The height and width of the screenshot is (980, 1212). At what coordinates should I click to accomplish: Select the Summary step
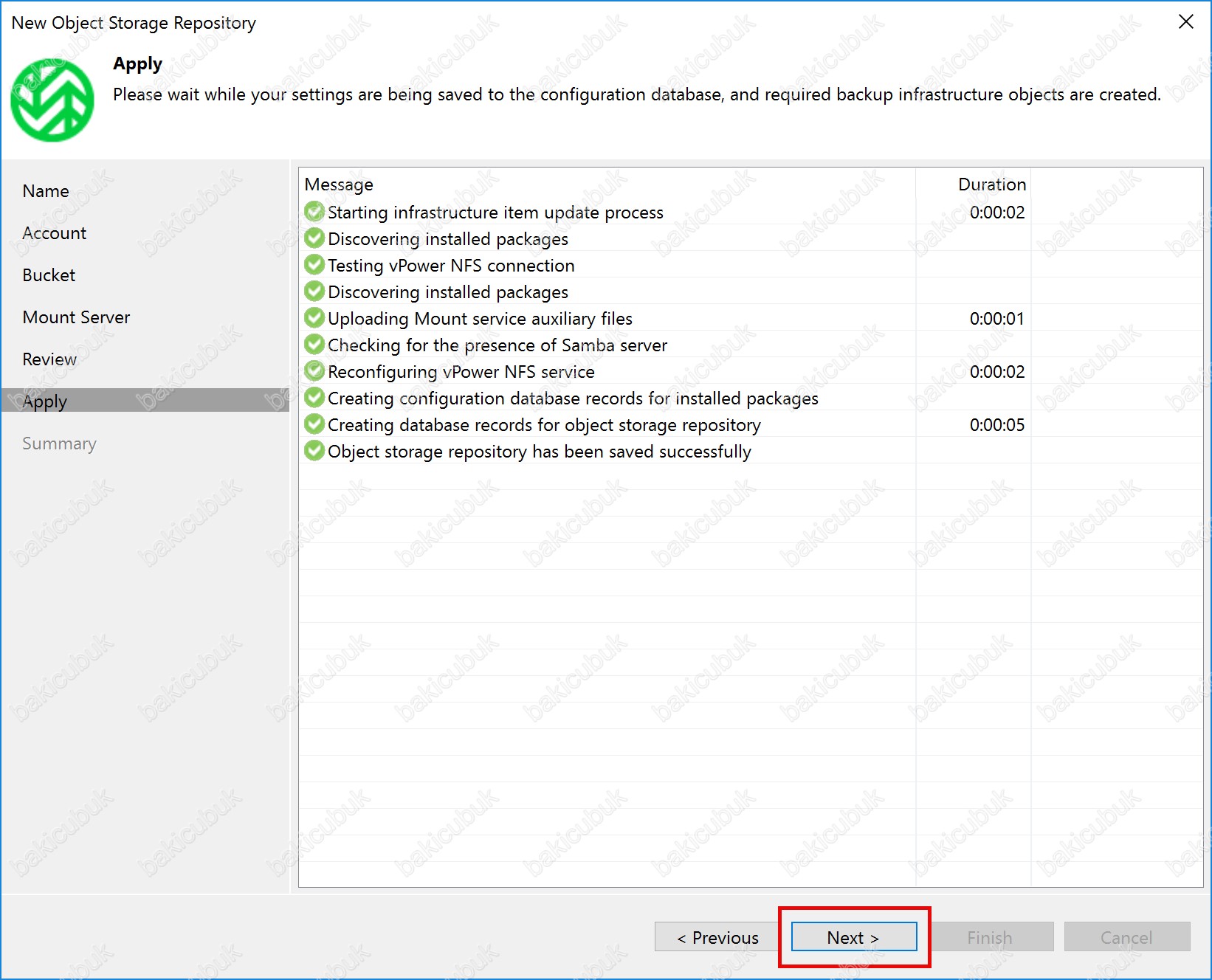click(x=59, y=444)
